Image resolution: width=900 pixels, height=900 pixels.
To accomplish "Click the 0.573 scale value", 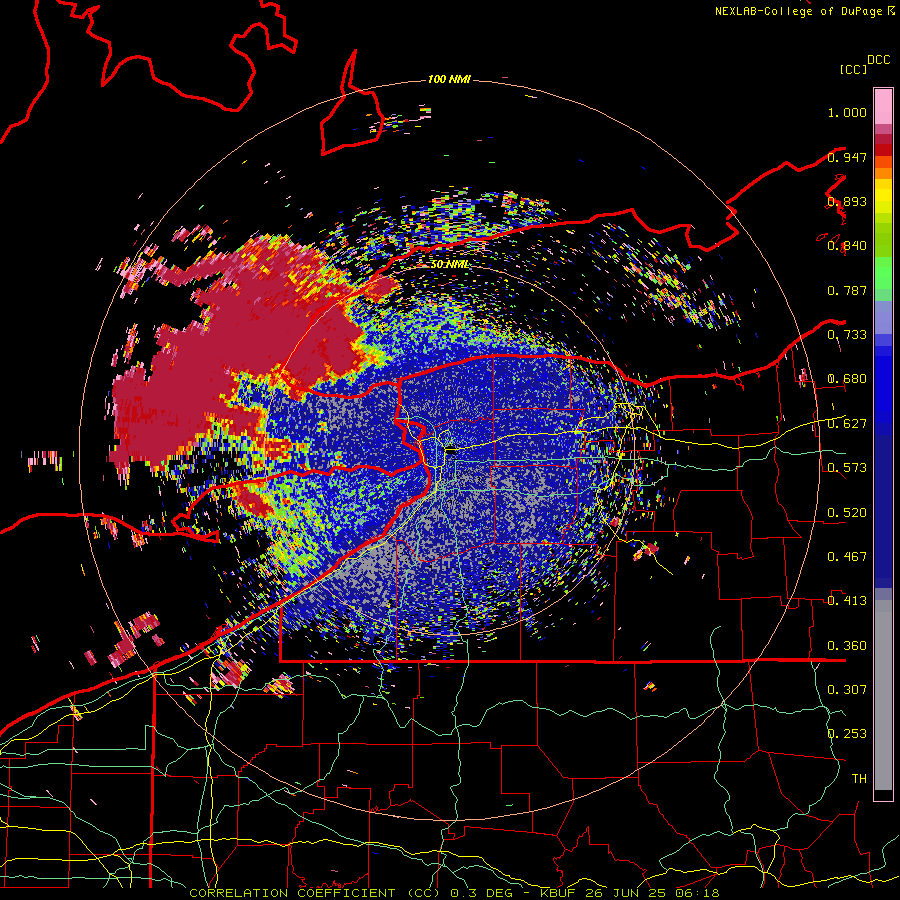I will [847, 468].
